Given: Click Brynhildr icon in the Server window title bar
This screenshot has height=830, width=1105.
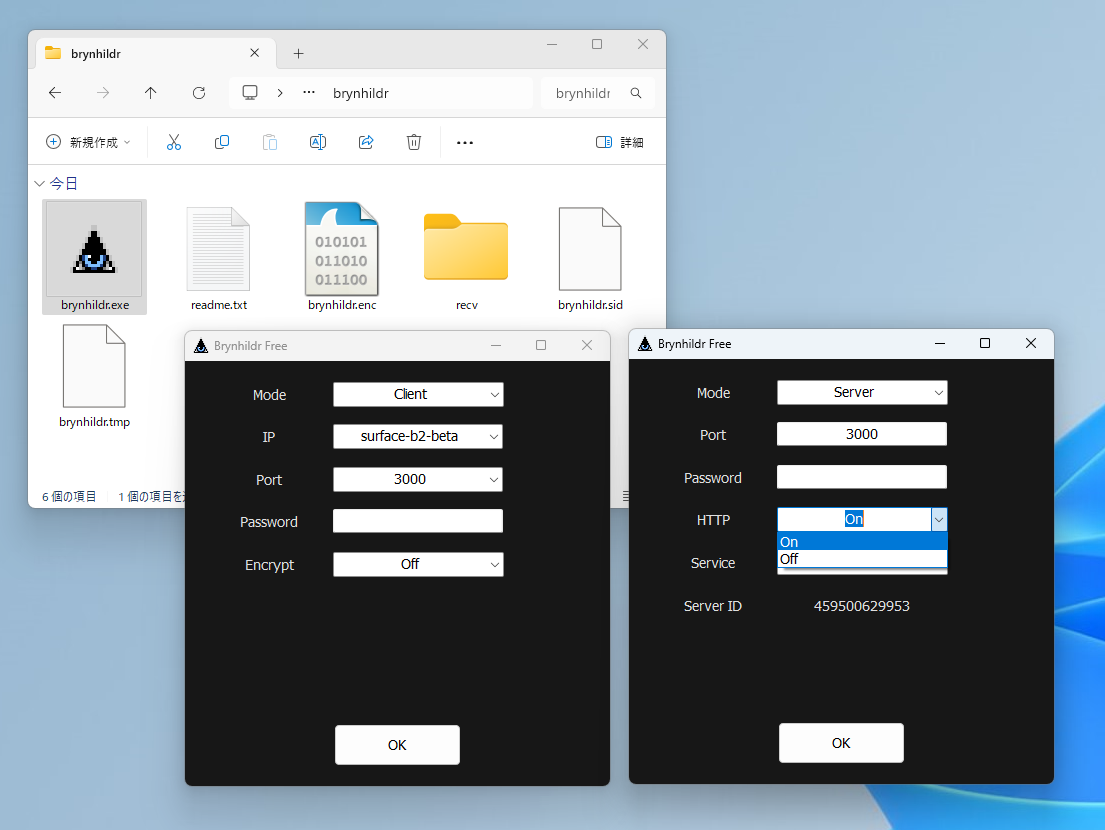Looking at the screenshot, I should point(645,344).
